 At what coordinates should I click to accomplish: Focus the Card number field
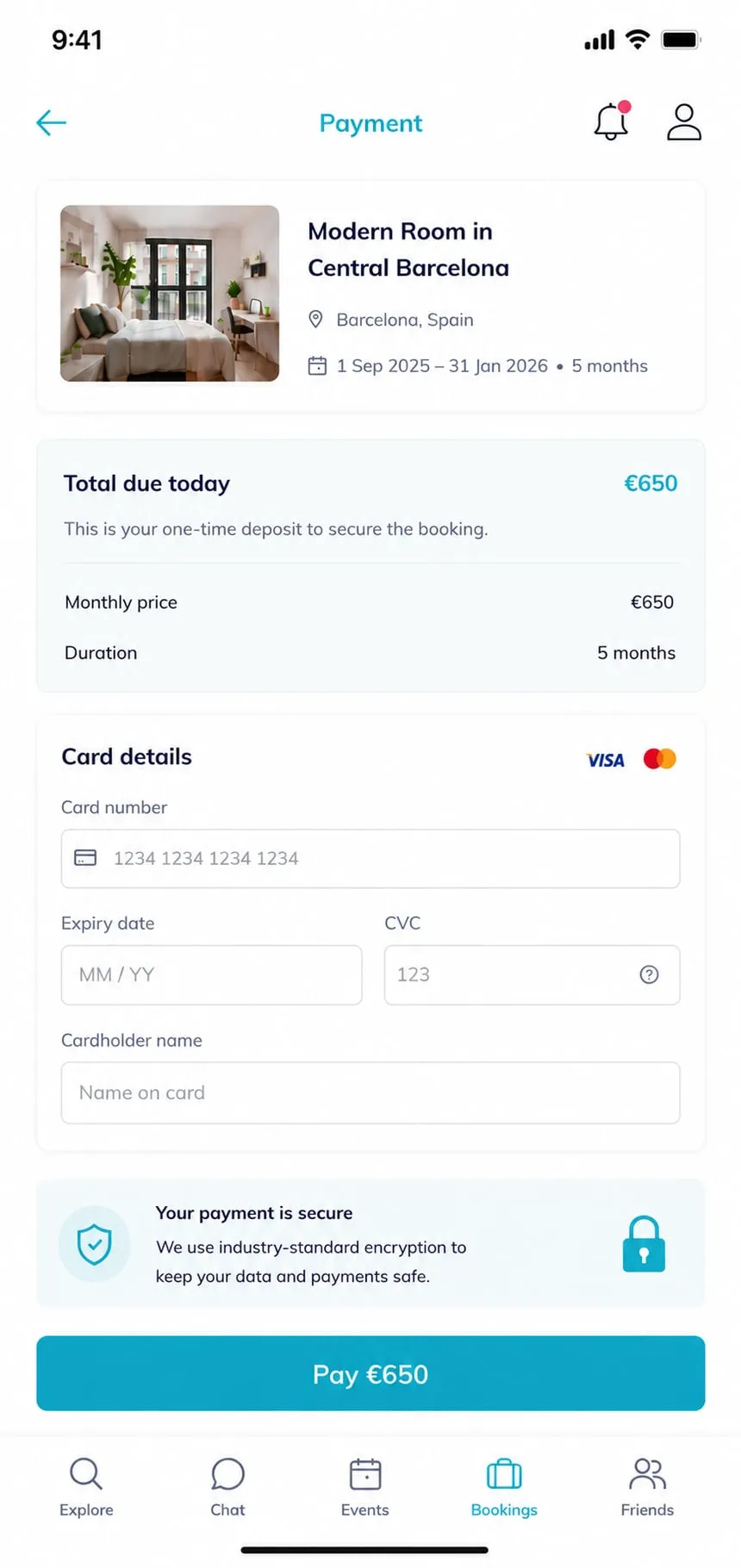coord(370,859)
